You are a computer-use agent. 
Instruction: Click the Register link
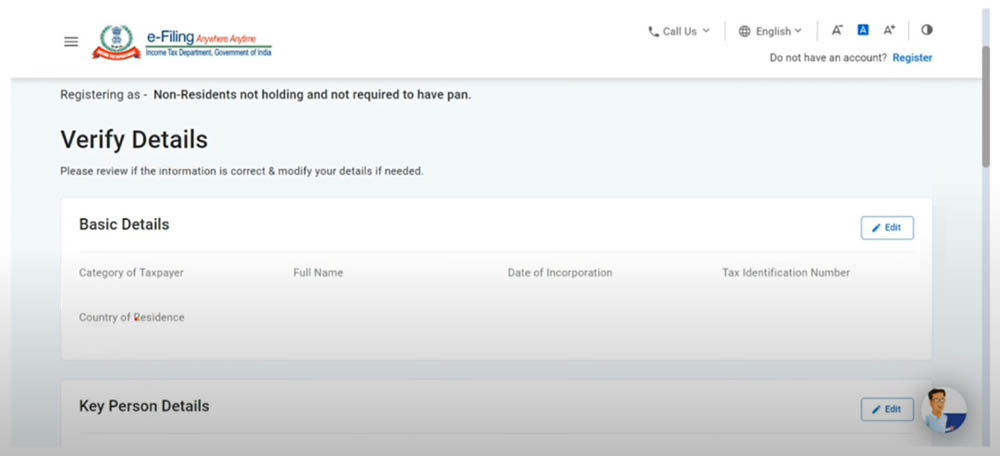pos(912,58)
